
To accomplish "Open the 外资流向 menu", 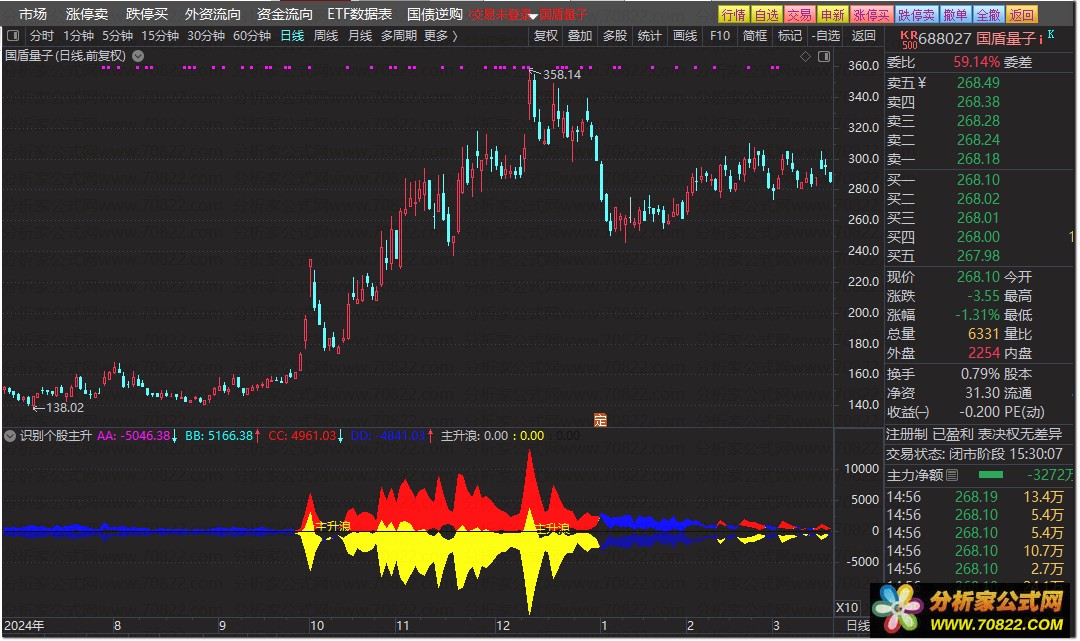I will pos(213,14).
